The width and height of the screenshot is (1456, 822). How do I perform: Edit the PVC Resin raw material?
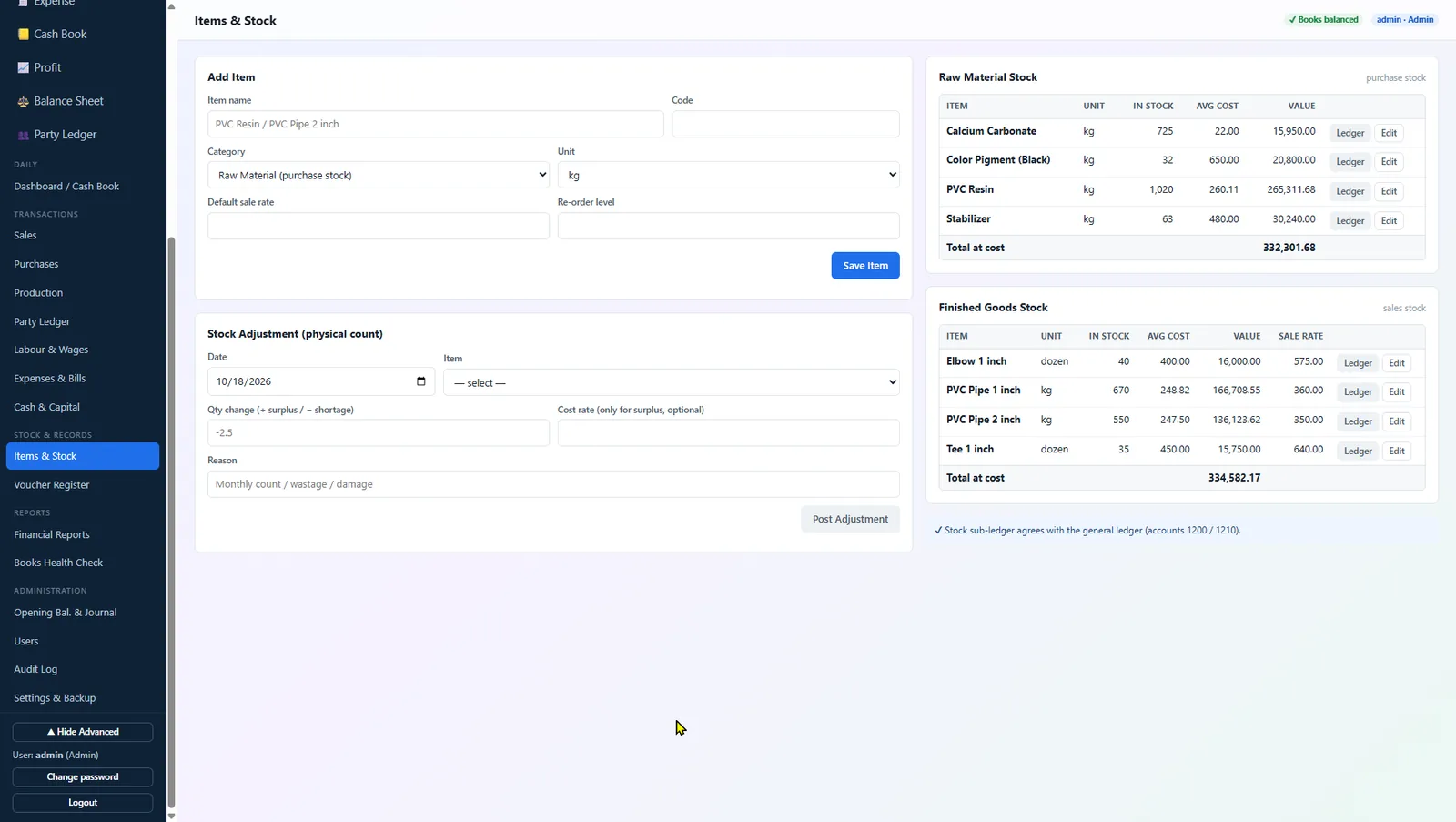[1389, 191]
